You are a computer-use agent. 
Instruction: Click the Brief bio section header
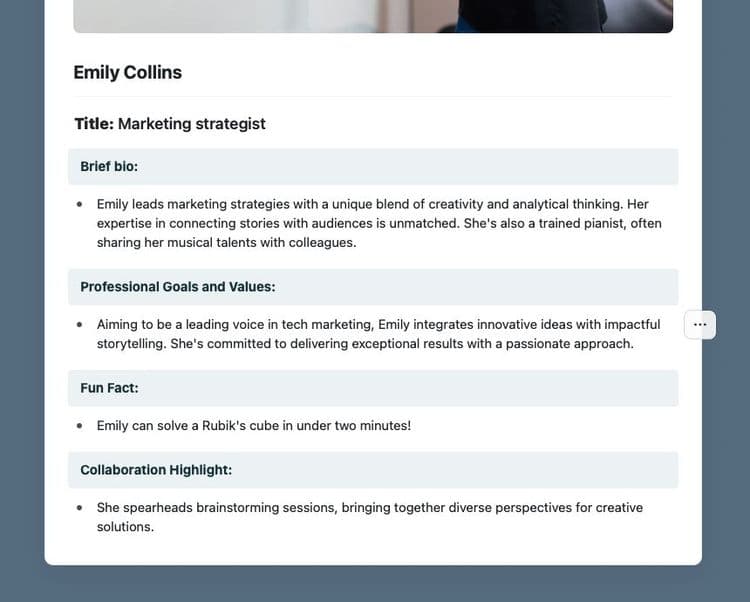373,166
